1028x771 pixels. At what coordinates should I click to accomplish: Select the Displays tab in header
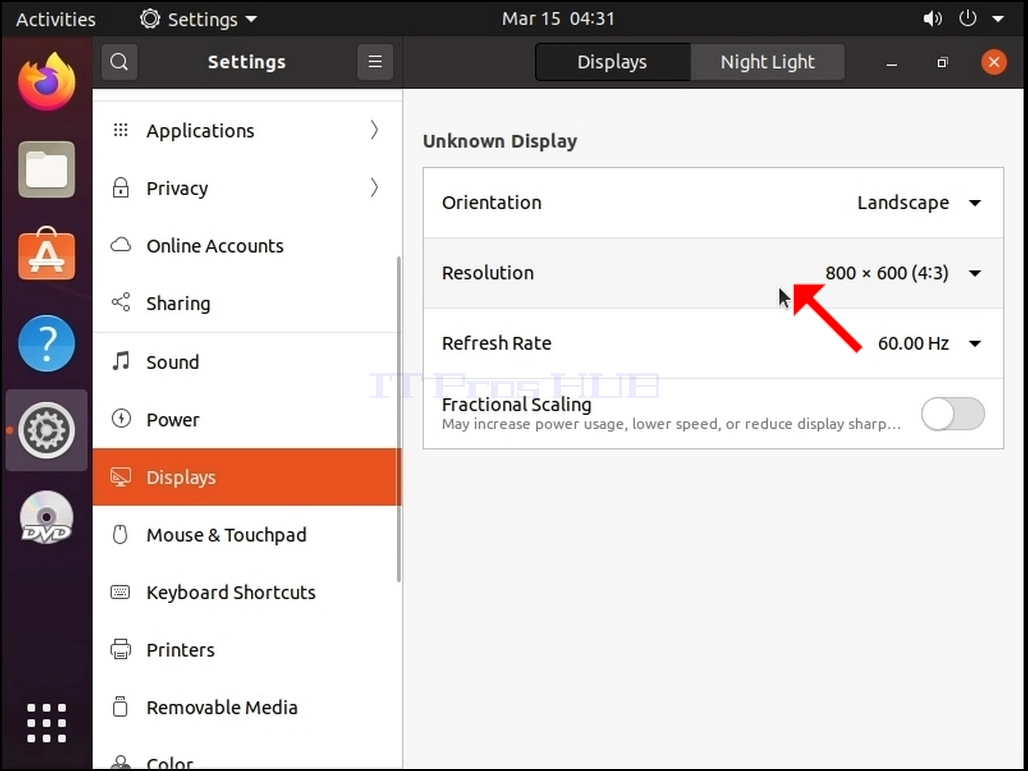[x=612, y=62]
